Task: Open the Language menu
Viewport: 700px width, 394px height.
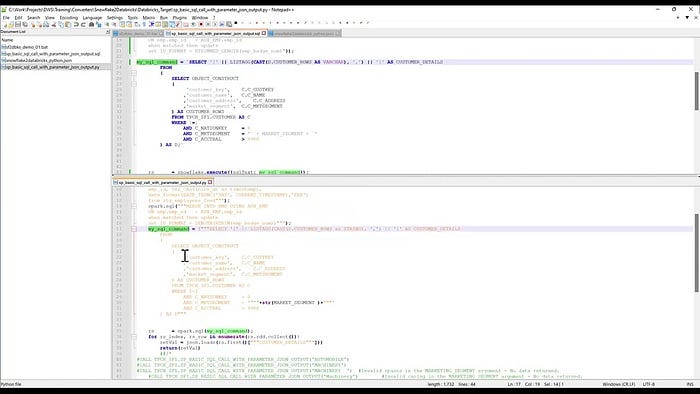Action: pos(92,17)
